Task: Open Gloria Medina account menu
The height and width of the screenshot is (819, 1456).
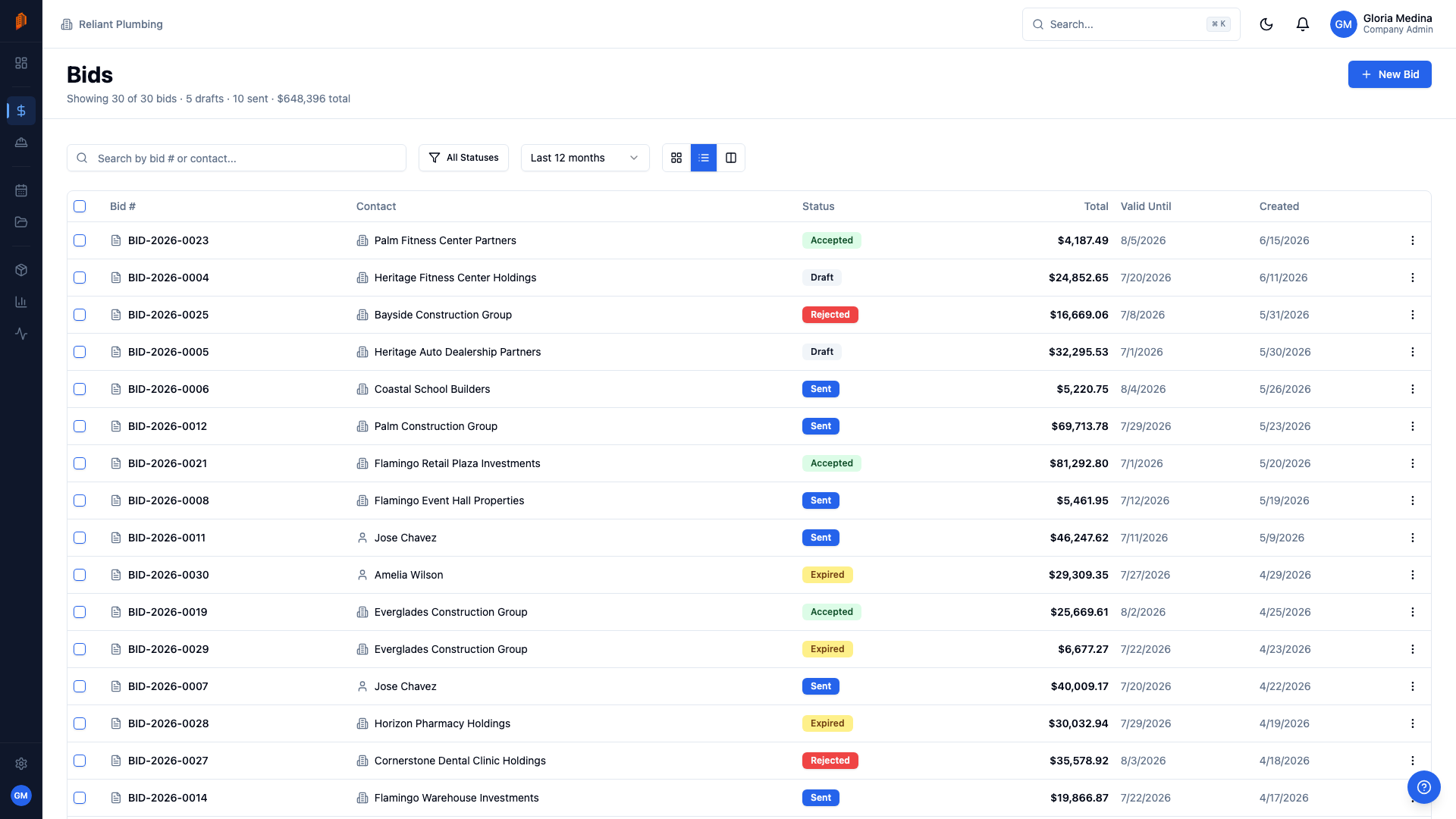Action: click(x=1382, y=24)
